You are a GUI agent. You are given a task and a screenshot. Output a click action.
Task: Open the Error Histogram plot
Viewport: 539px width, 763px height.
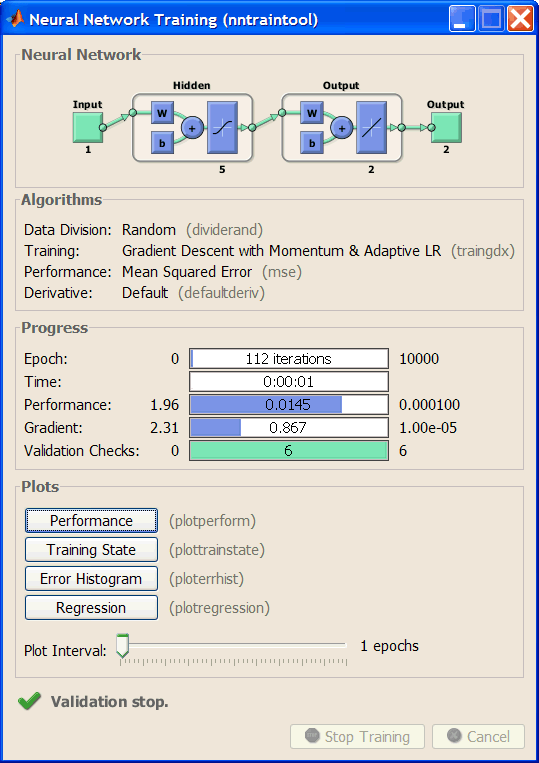click(x=91, y=579)
